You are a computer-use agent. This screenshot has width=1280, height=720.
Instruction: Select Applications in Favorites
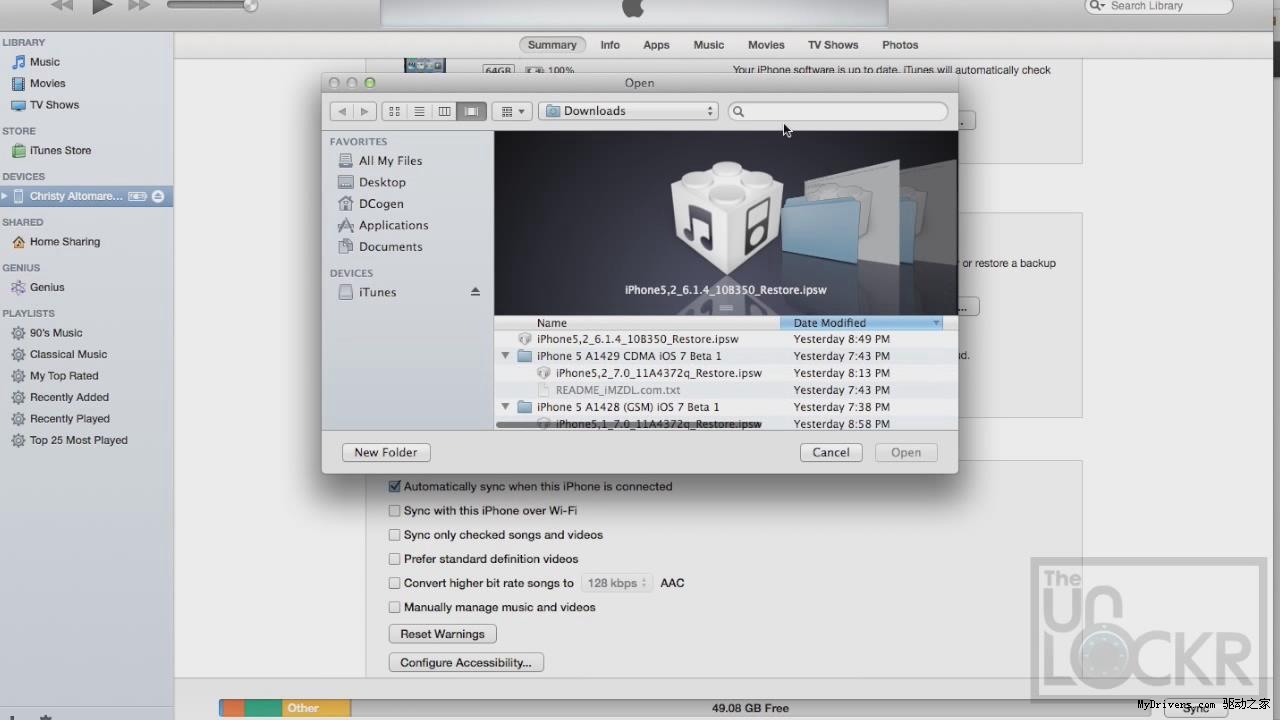click(393, 225)
